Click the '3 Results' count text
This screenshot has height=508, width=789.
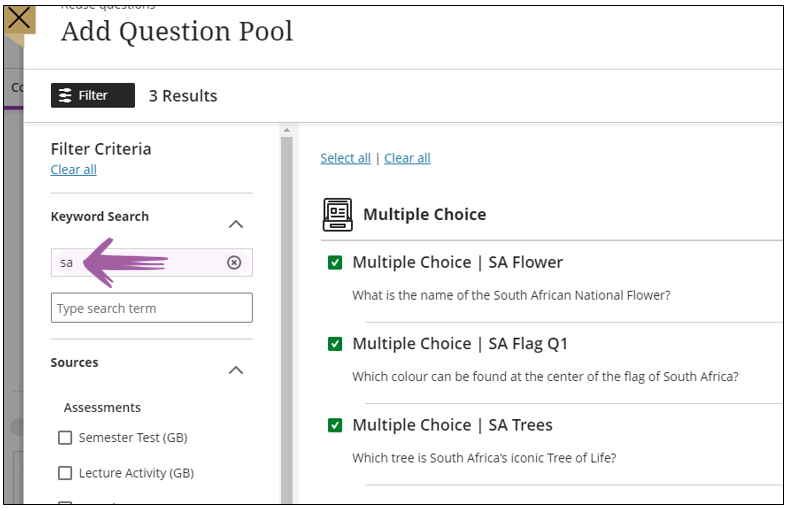pos(183,96)
